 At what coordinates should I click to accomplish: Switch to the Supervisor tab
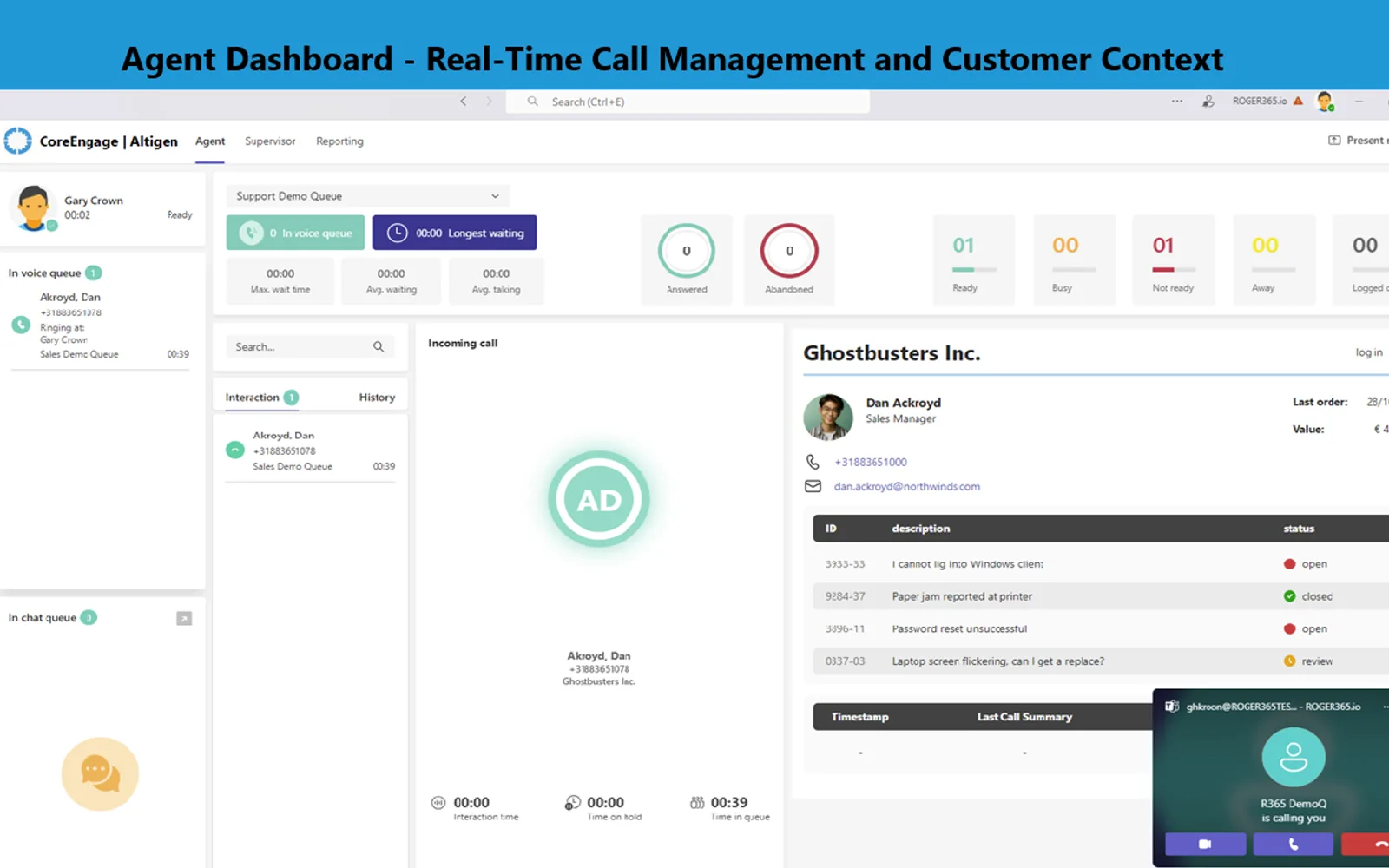pos(270,141)
